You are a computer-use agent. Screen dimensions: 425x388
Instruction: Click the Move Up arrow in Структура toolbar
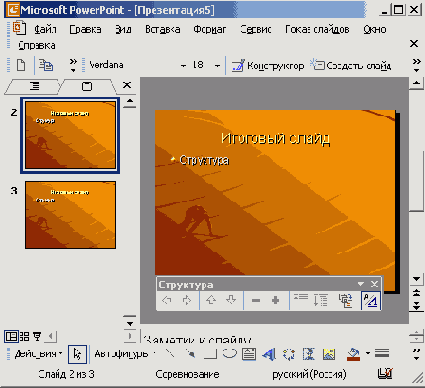[211, 301]
